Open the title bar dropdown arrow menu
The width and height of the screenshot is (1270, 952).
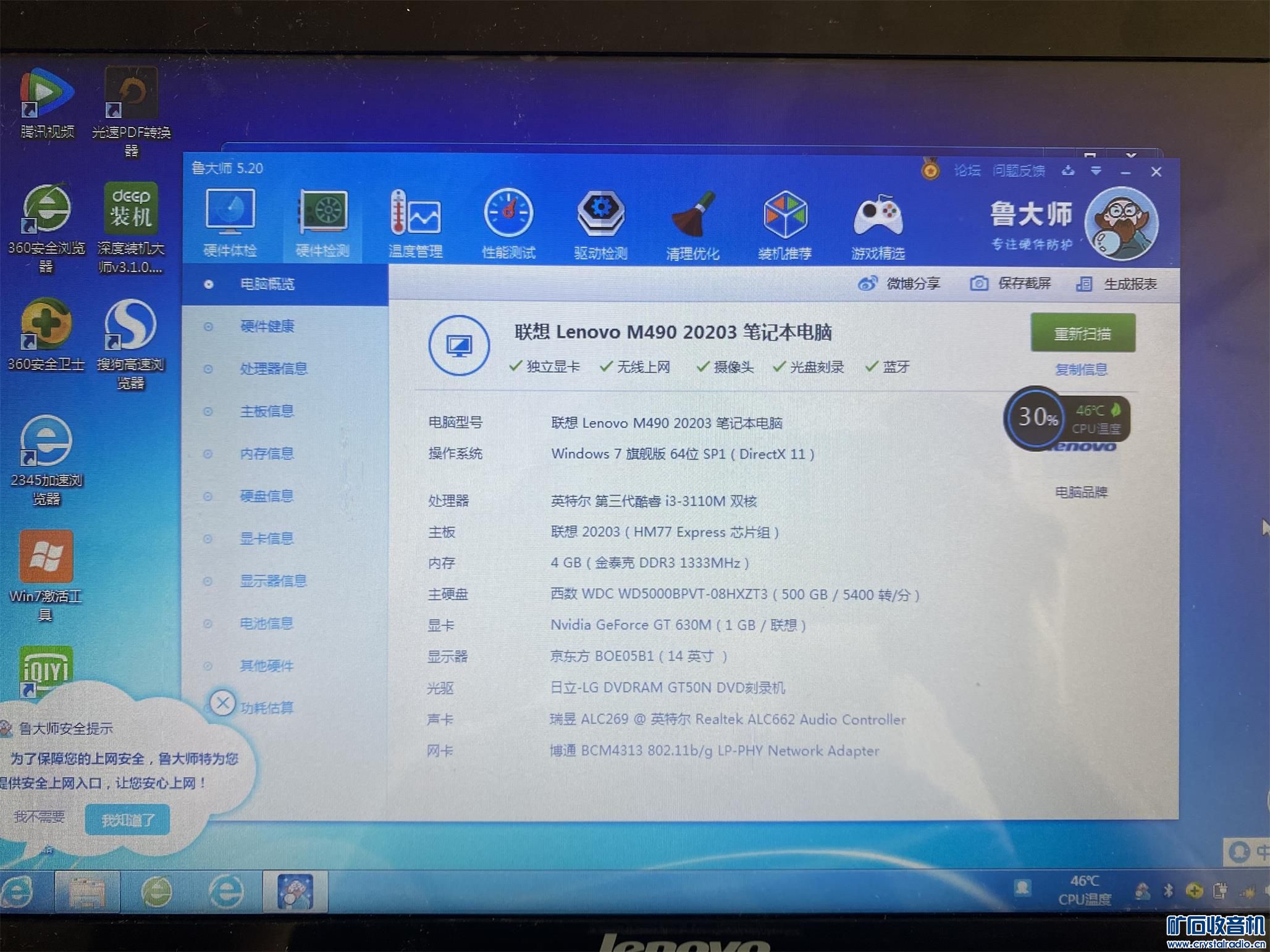[1096, 171]
